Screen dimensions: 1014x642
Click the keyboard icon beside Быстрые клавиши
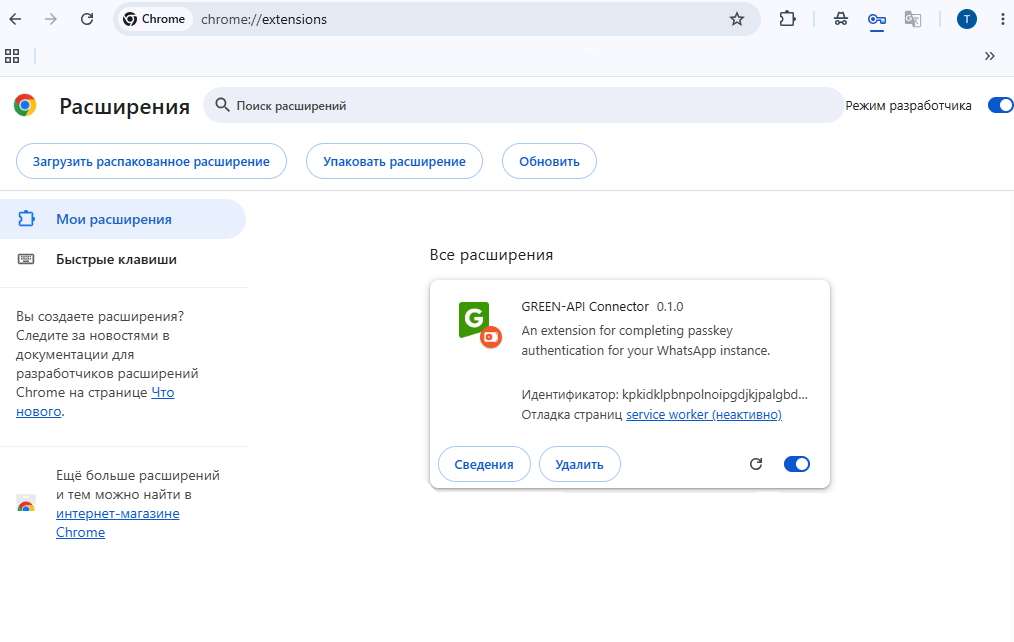tap(26, 259)
